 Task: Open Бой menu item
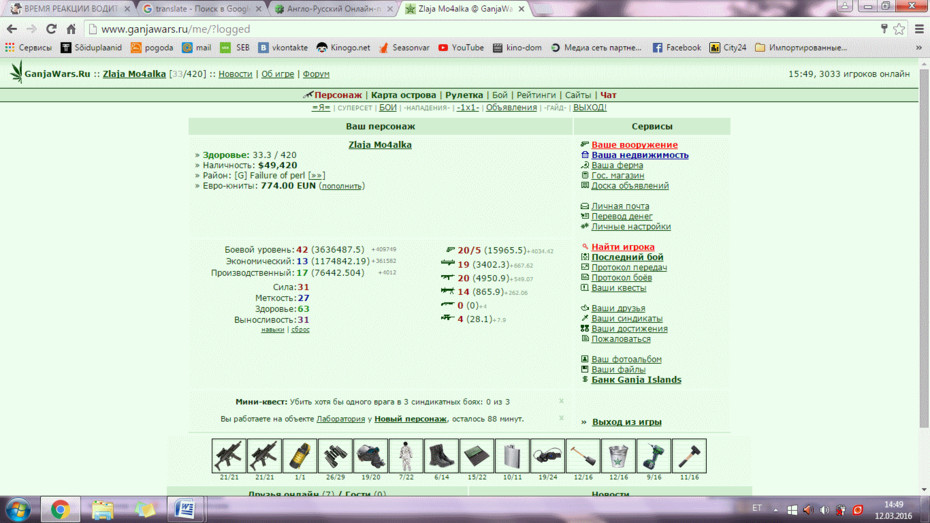(x=499, y=95)
